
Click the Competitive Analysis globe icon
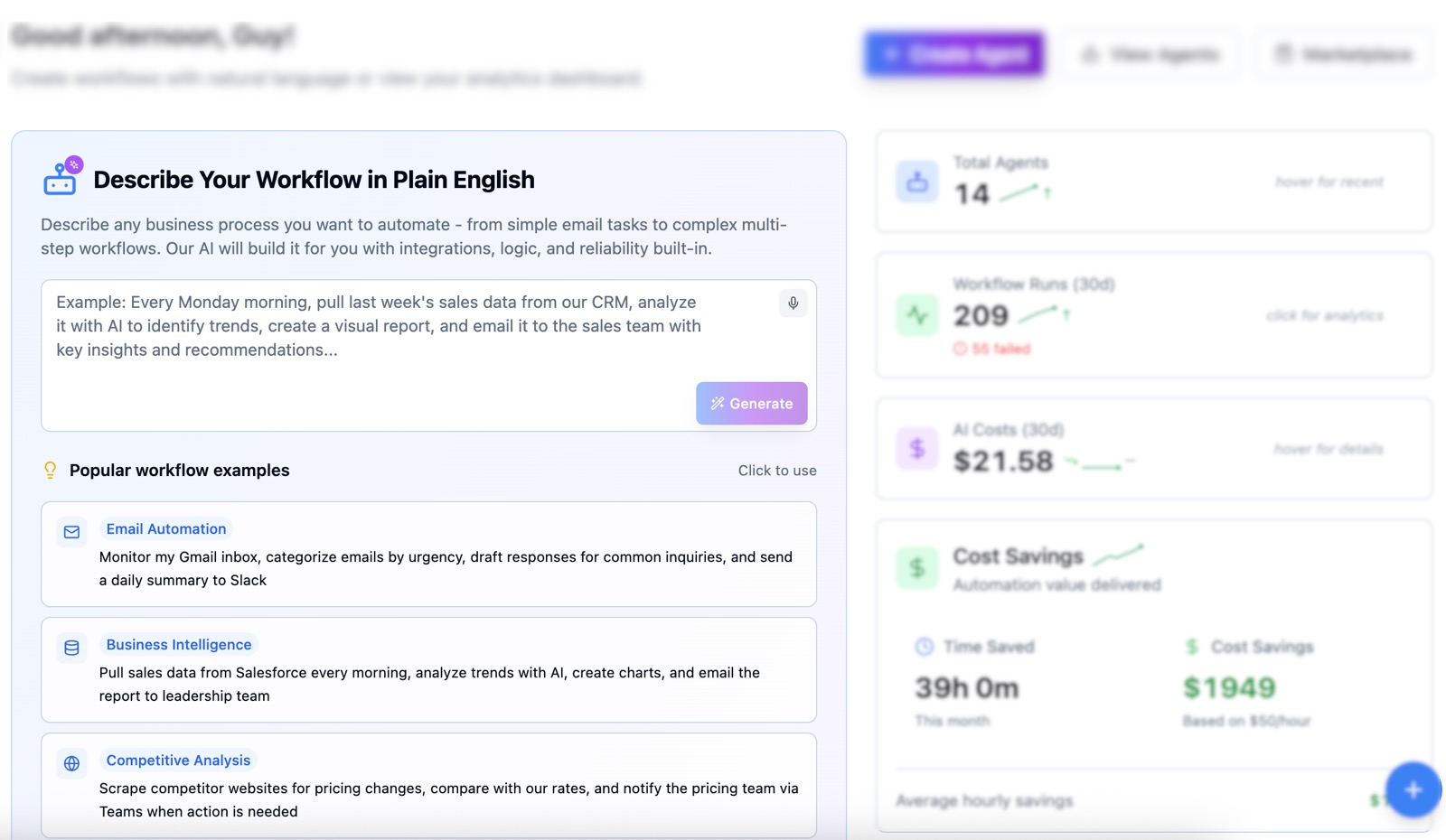pos(72,763)
